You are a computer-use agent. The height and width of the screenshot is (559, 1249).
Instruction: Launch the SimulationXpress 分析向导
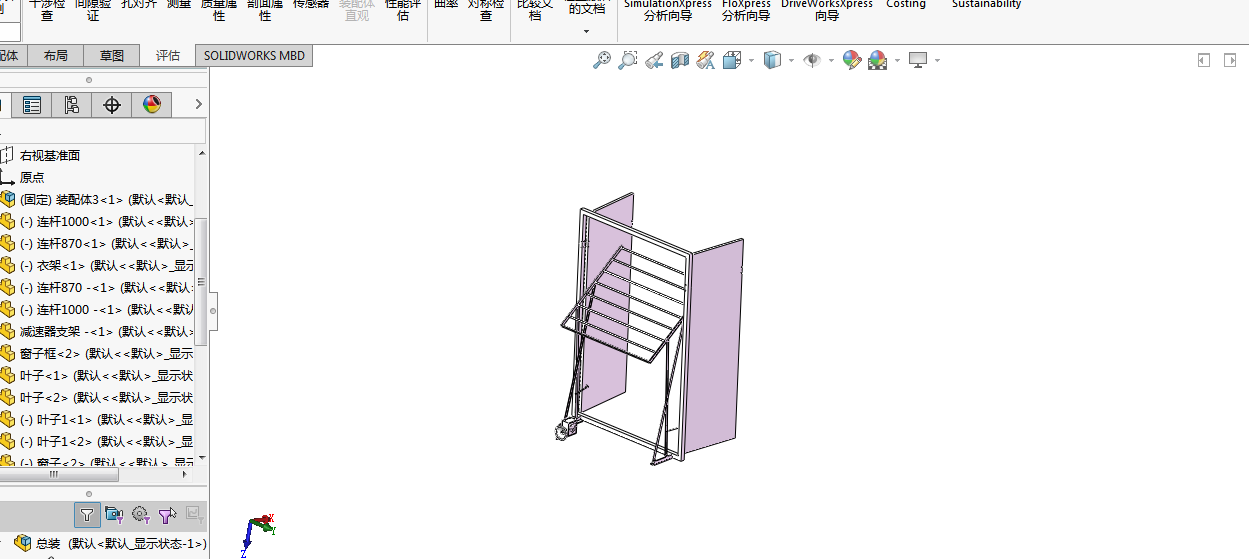[x=668, y=10]
